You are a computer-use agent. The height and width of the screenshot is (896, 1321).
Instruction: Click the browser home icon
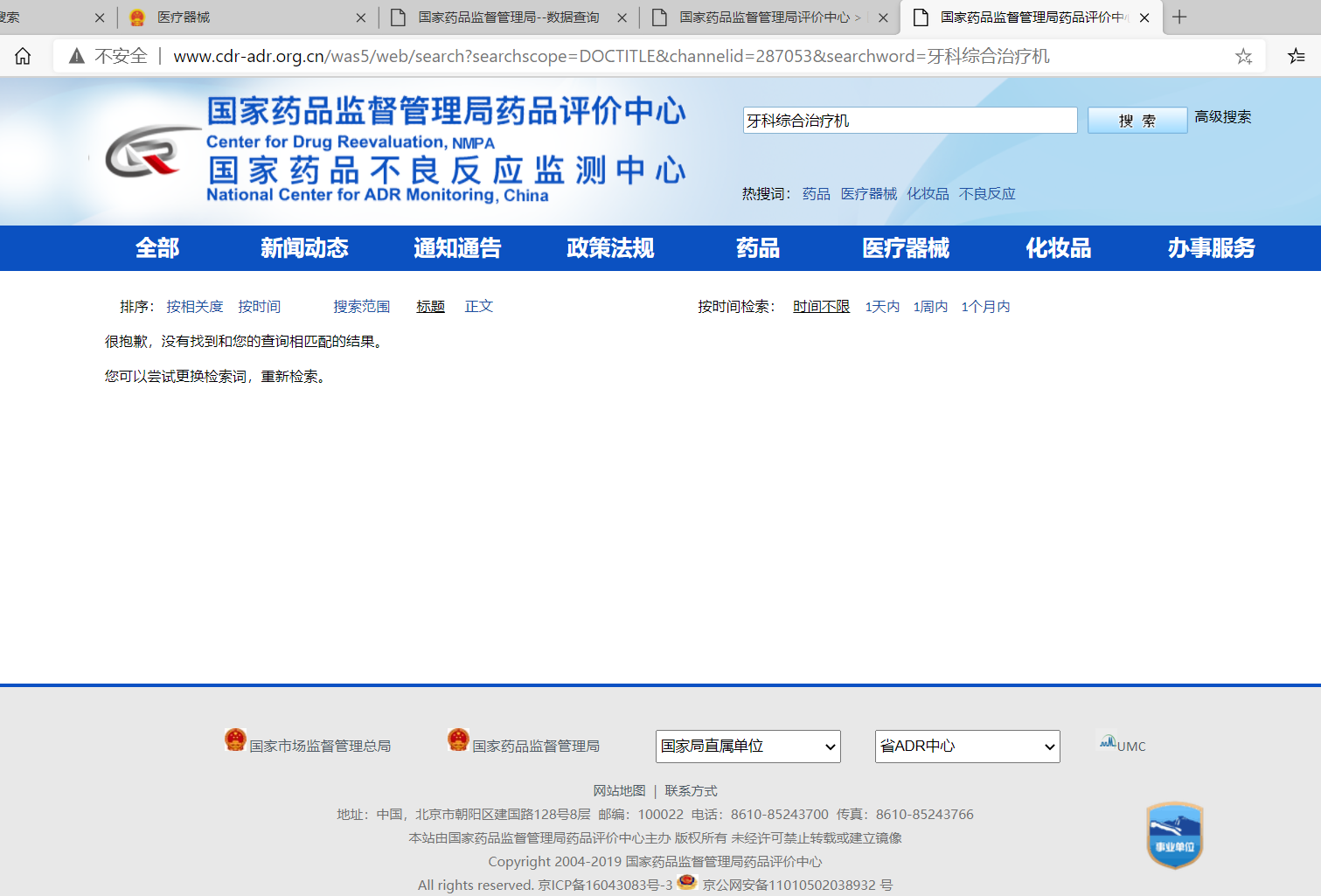(x=23, y=56)
